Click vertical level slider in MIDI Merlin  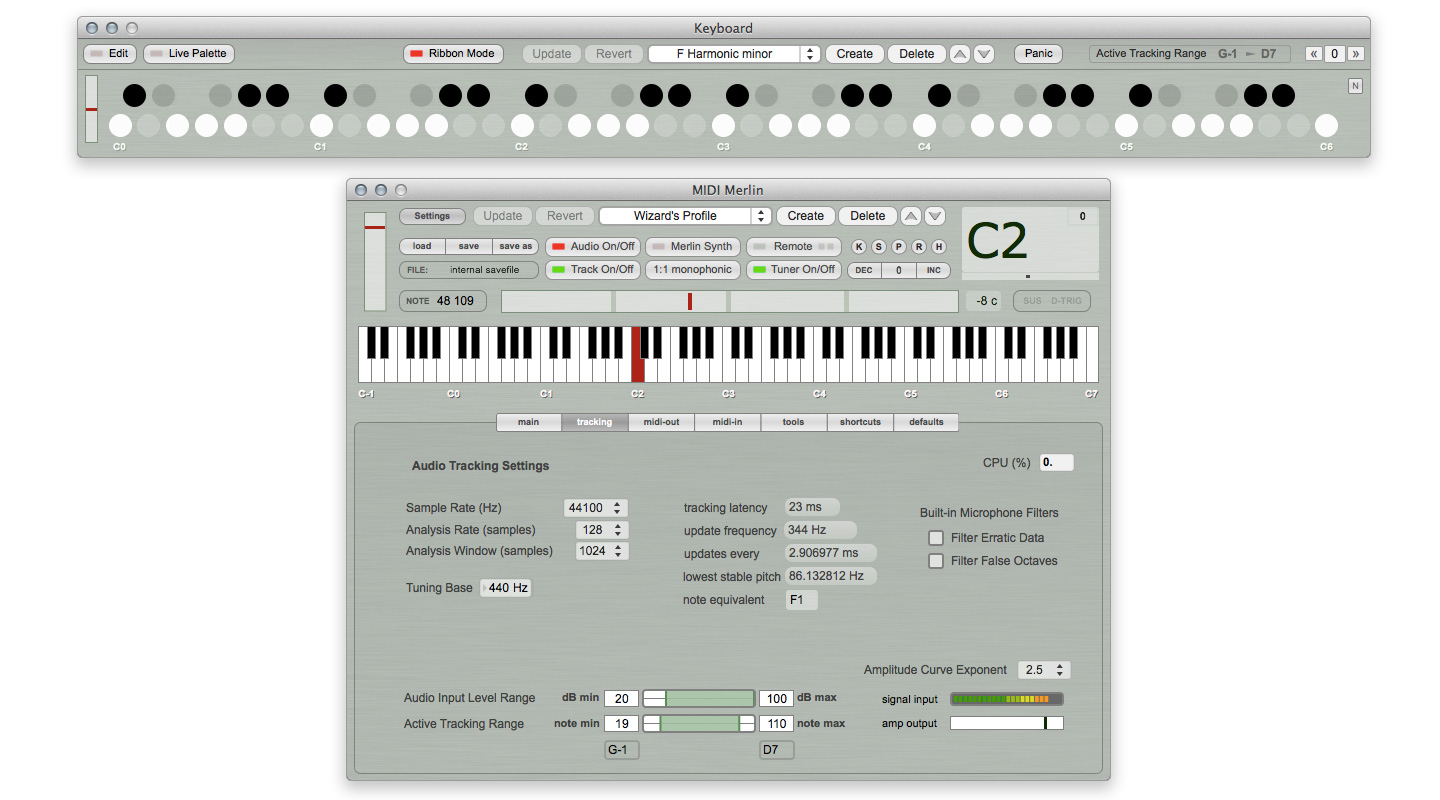click(375, 261)
